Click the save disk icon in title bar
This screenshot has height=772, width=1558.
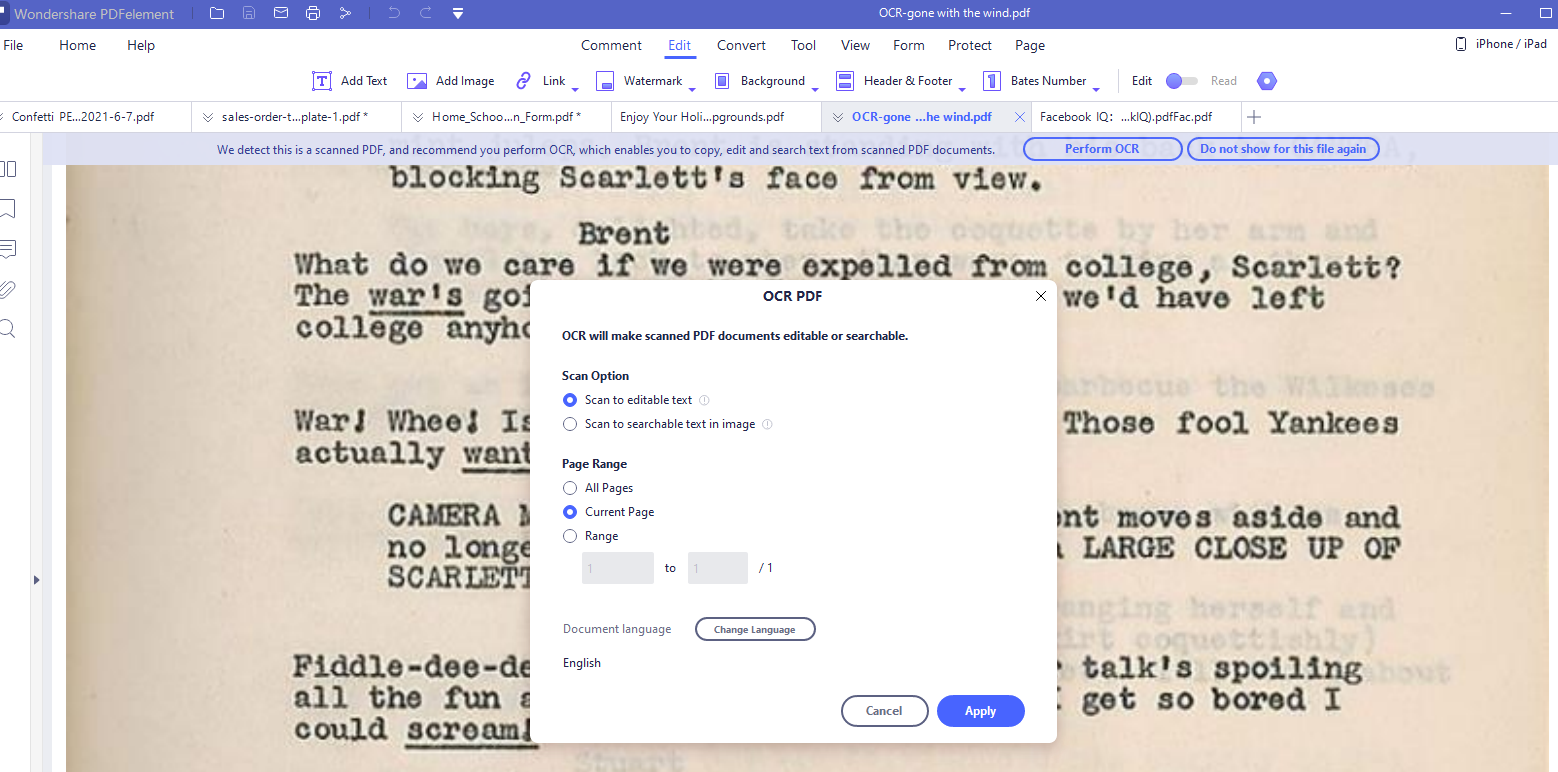[249, 13]
